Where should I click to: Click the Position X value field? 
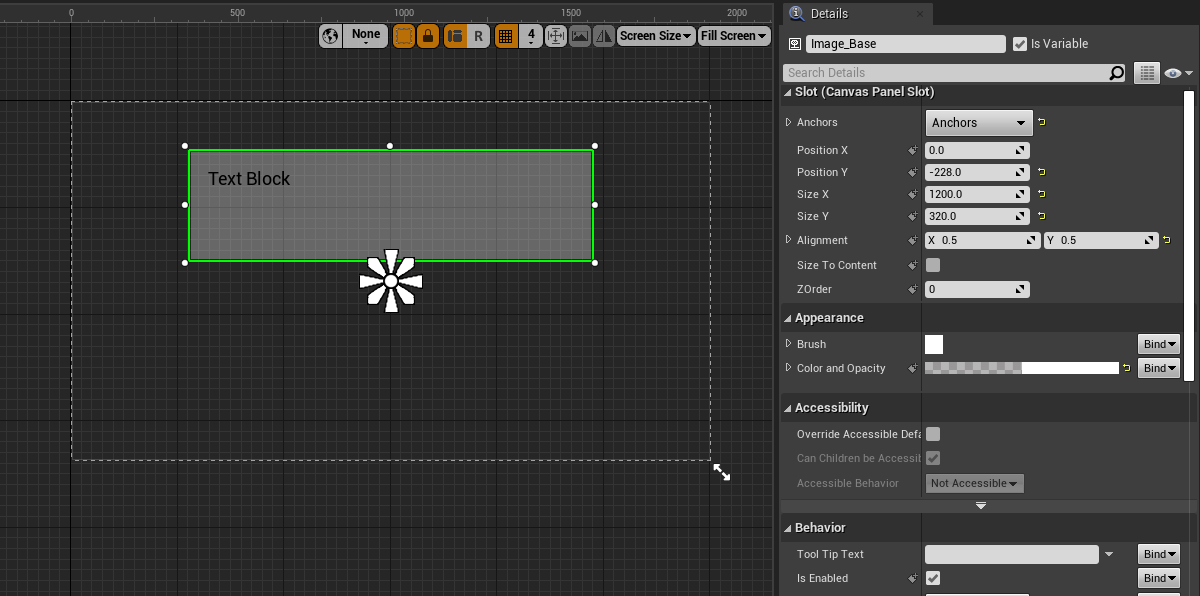coord(977,150)
